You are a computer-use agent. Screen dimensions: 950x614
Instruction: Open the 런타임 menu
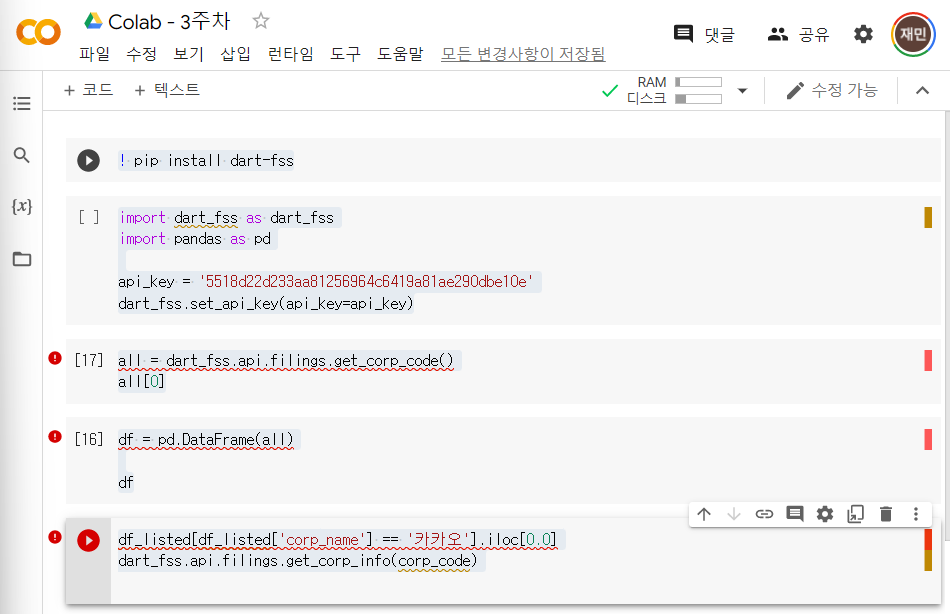(x=291, y=54)
